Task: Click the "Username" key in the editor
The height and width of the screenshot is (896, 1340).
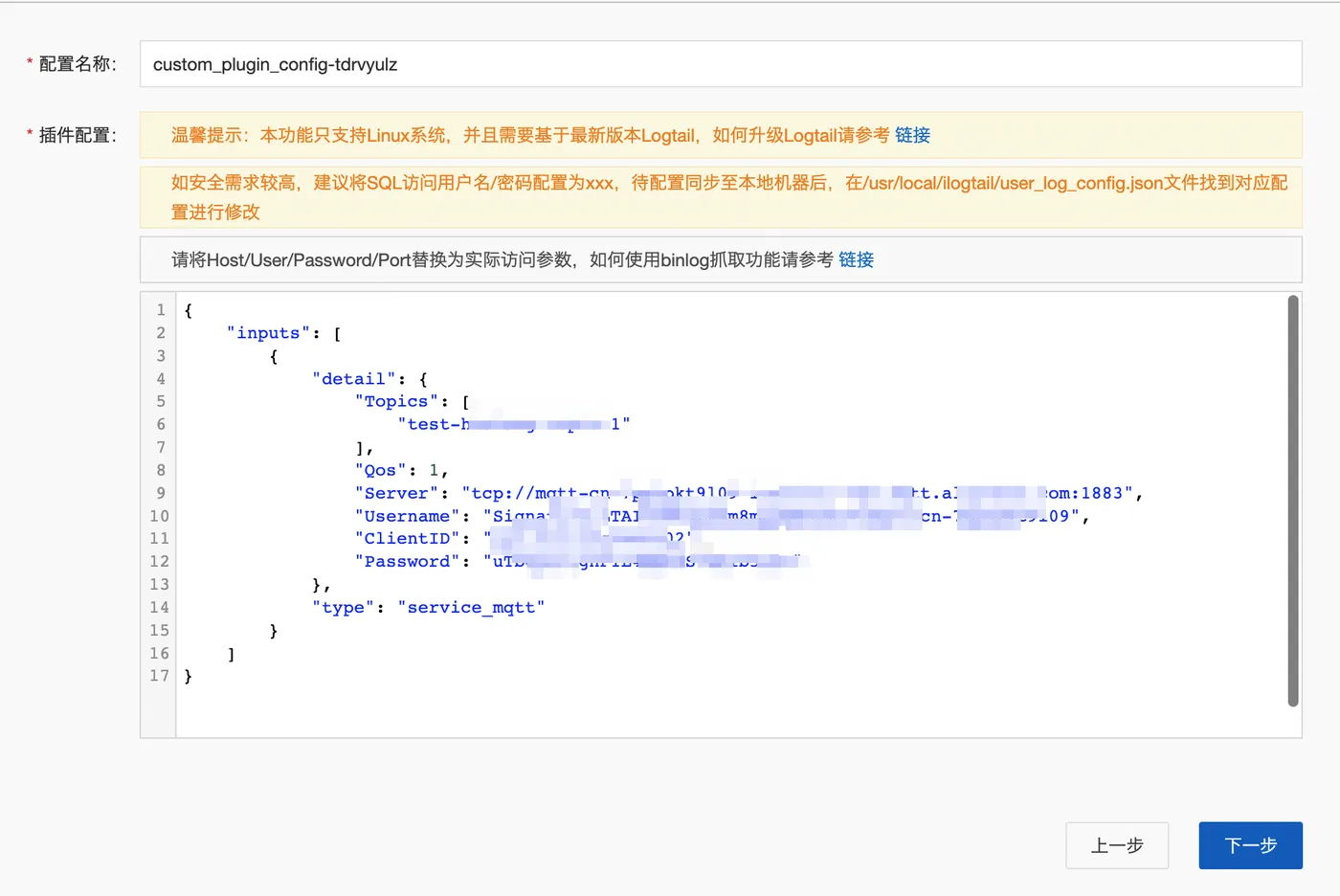Action: pyautogui.click(x=407, y=516)
